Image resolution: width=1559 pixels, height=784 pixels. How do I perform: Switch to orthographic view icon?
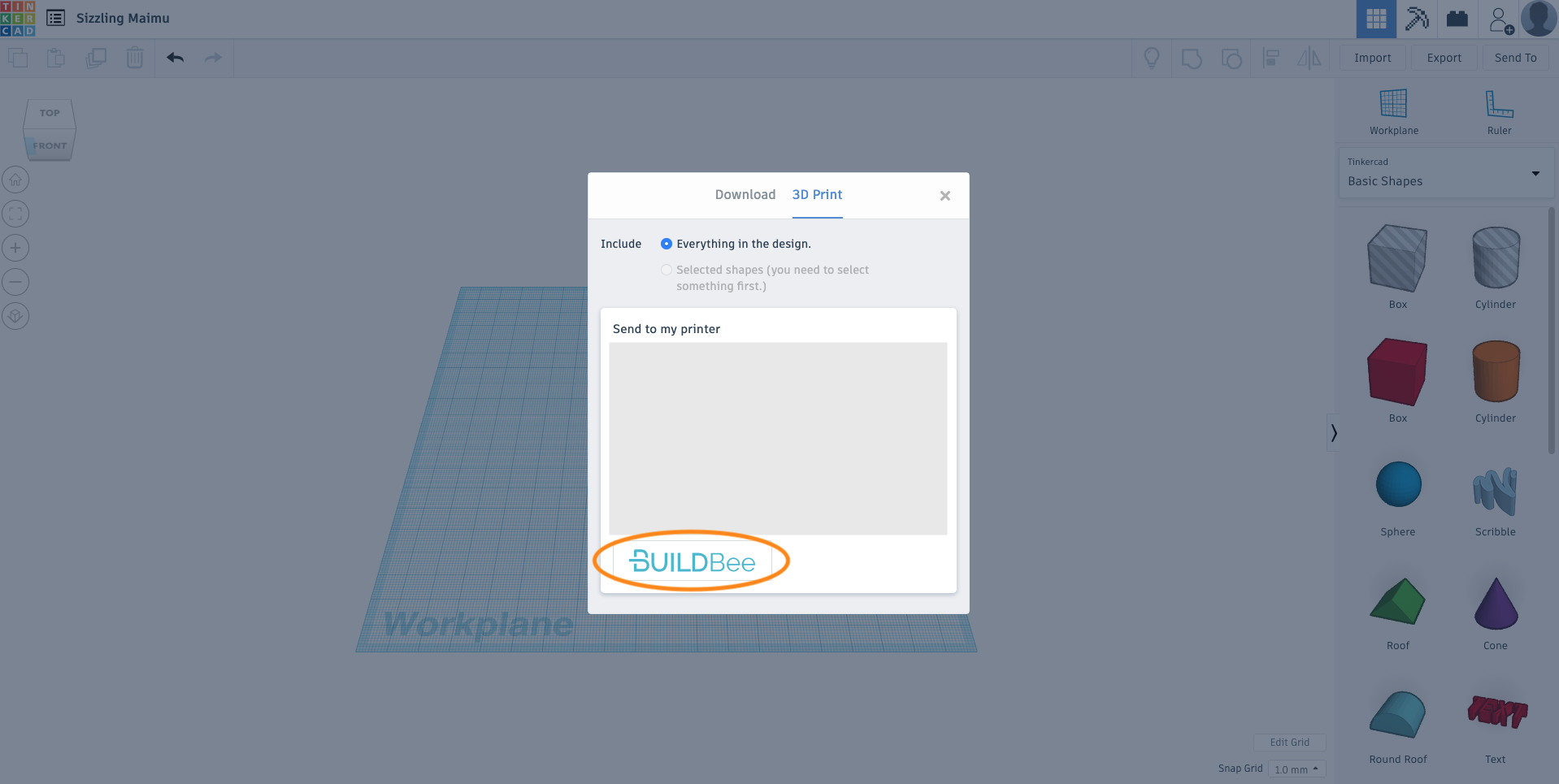pyautogui.click(x=15, y=316)
